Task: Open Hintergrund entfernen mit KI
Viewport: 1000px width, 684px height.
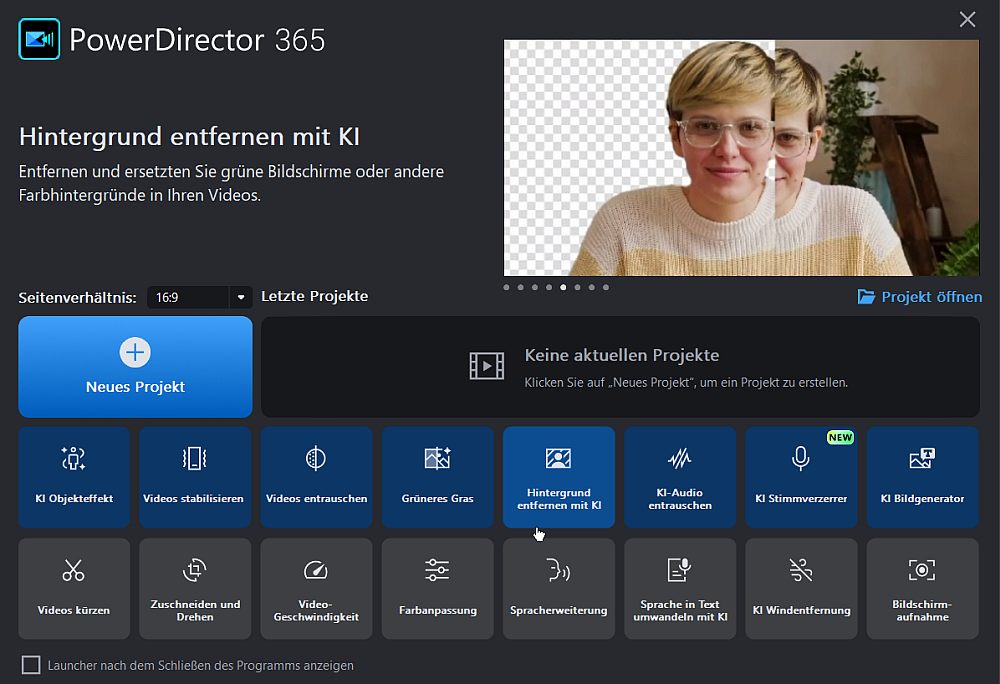Action: pyautogui.click(x=559, y=477)
